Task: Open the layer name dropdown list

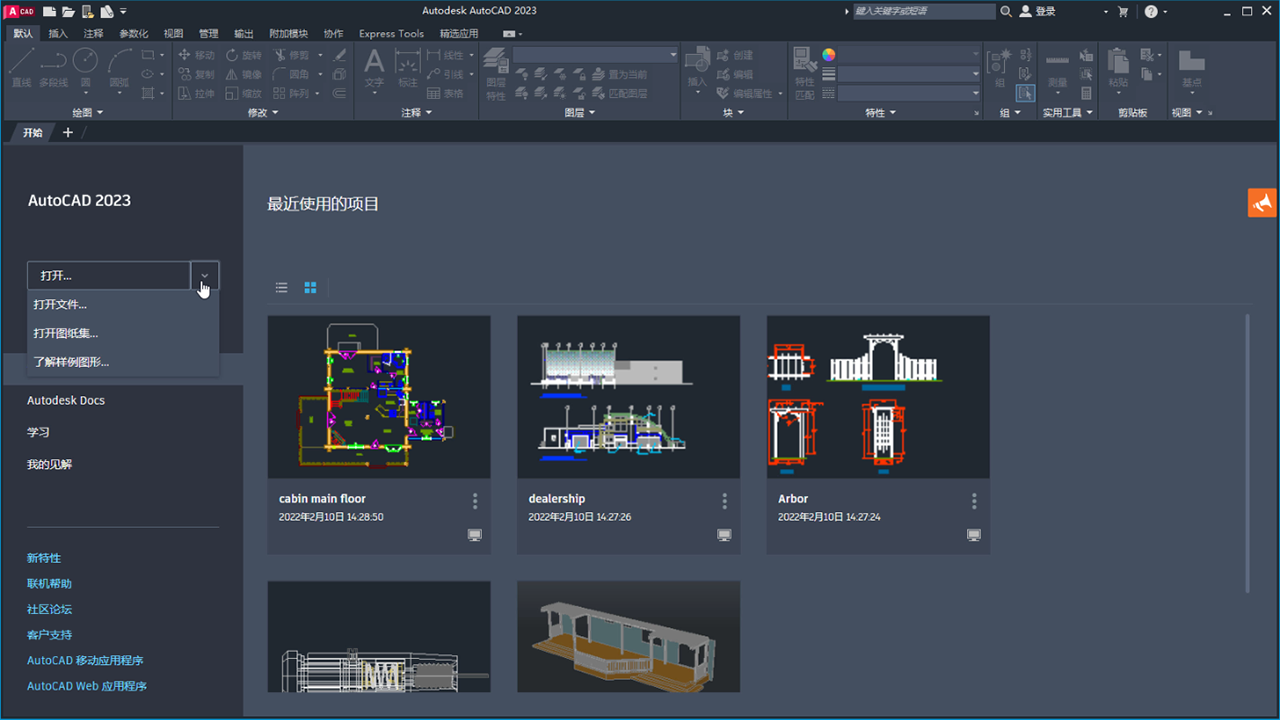Action: click(x=596, y=54)
